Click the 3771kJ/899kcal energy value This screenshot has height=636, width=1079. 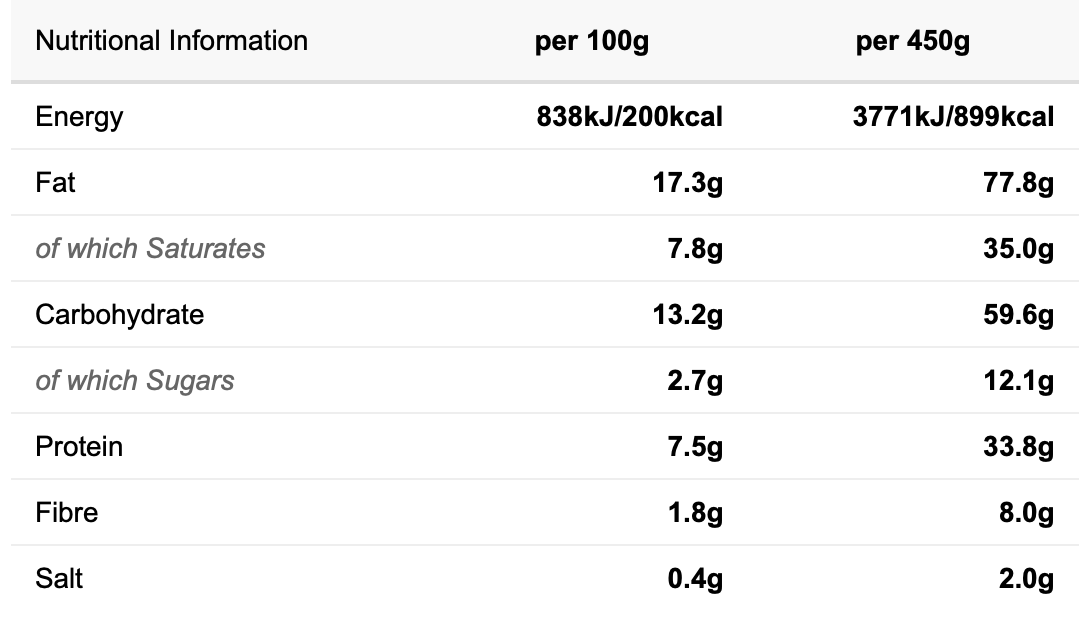point(953,116)
